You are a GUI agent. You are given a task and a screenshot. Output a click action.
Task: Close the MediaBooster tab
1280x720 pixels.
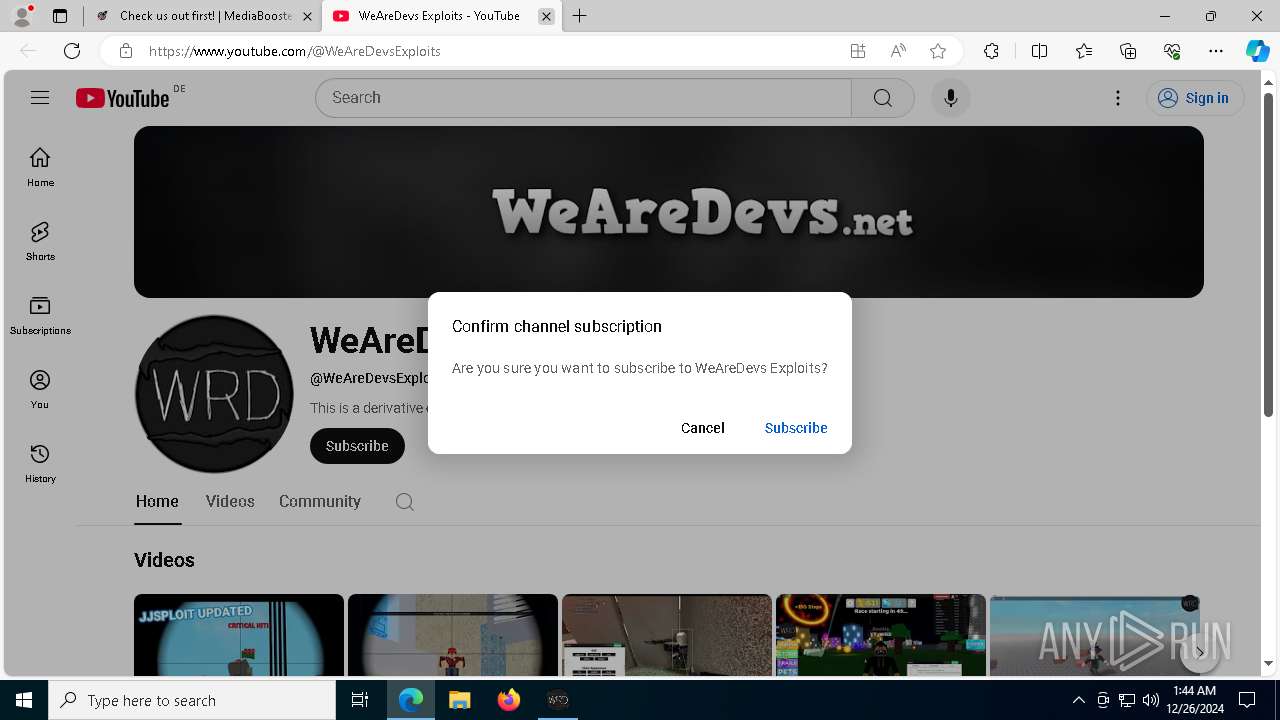click(x=307, y=16)
